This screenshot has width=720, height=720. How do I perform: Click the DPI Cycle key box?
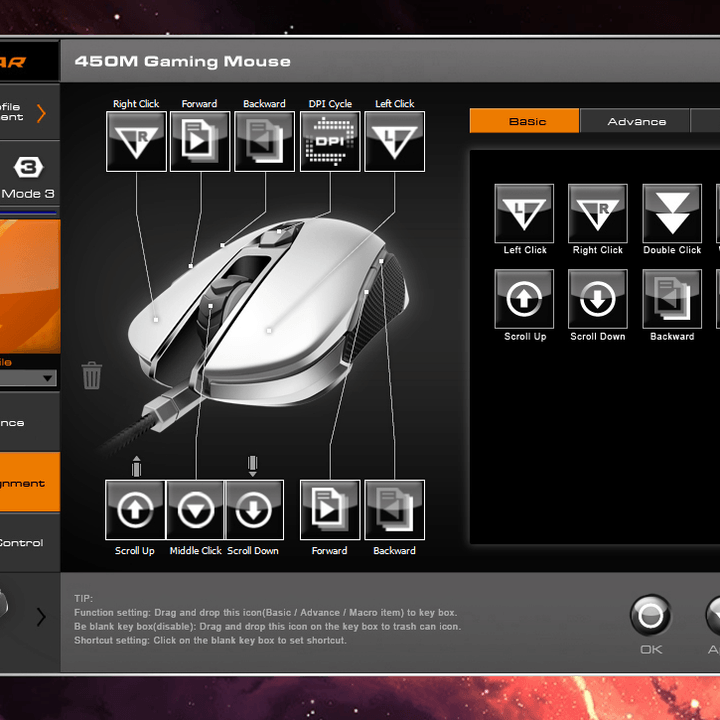point(330,141)
